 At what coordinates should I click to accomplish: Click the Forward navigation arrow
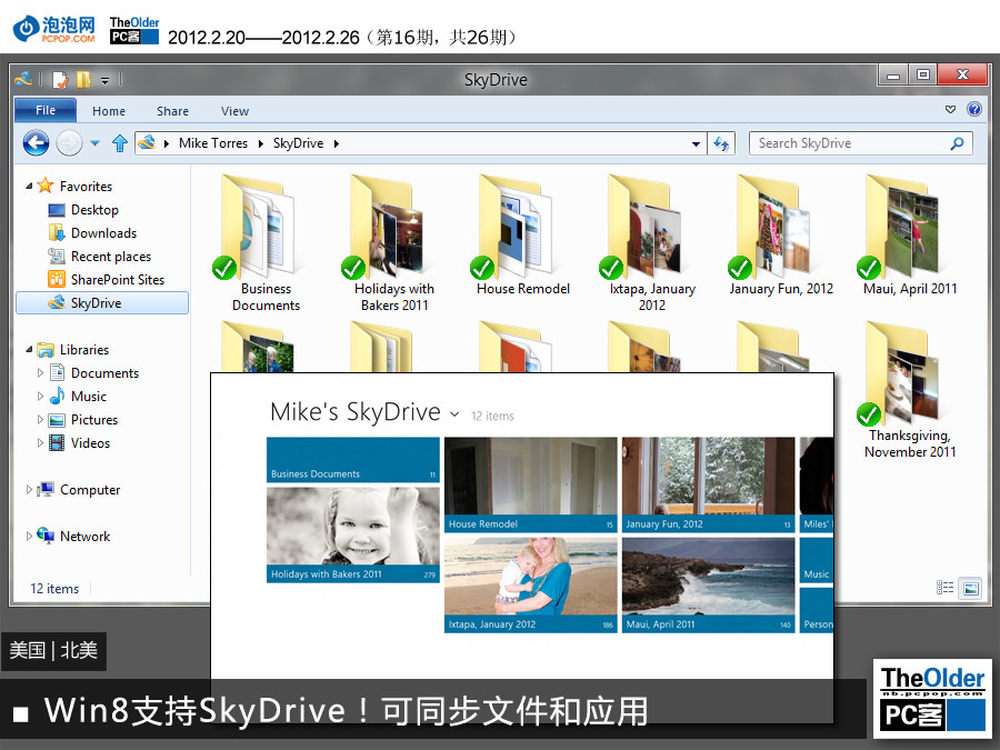coord(70,143)
